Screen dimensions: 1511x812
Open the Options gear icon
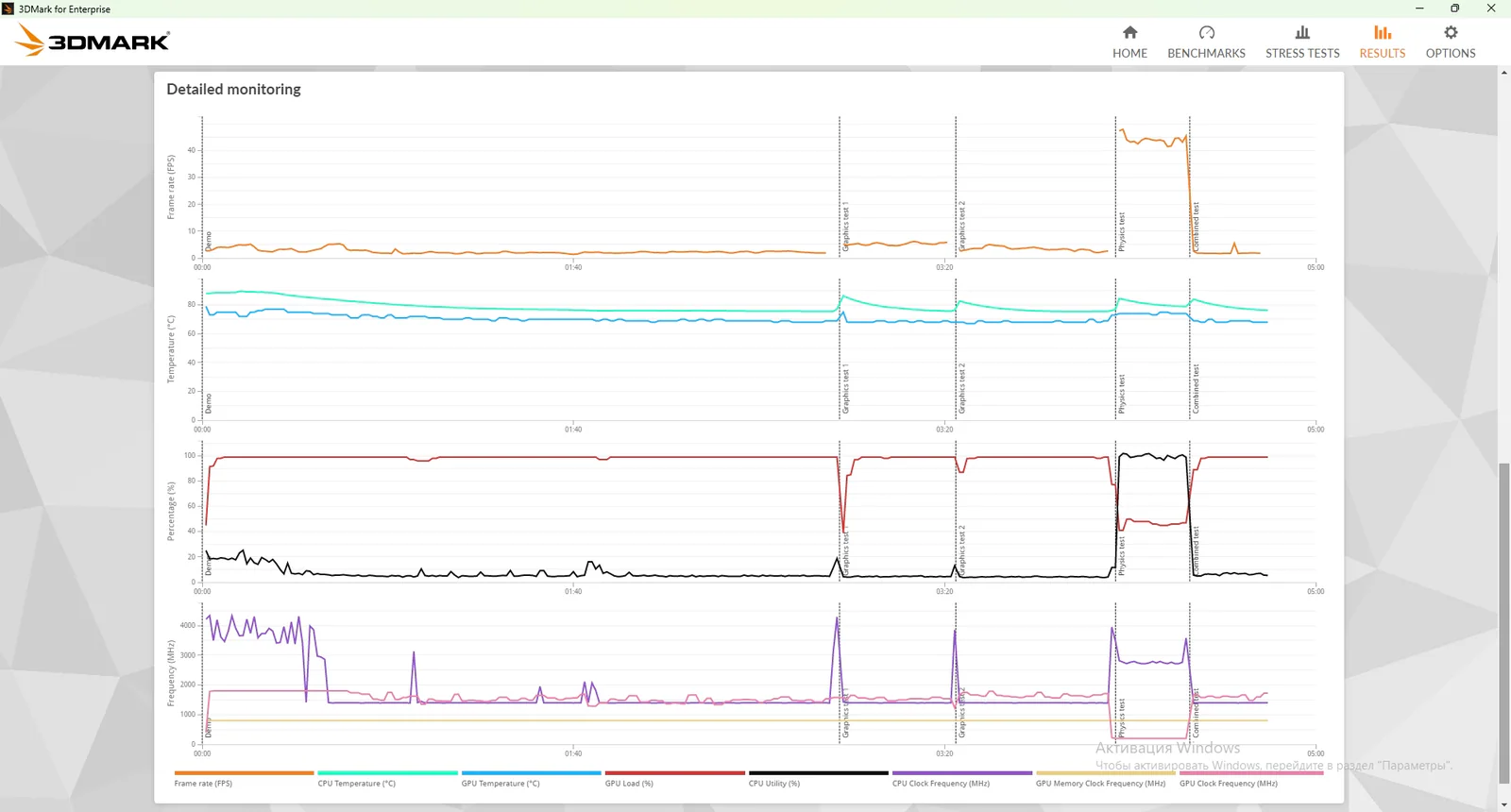[x=1451, y=32]
